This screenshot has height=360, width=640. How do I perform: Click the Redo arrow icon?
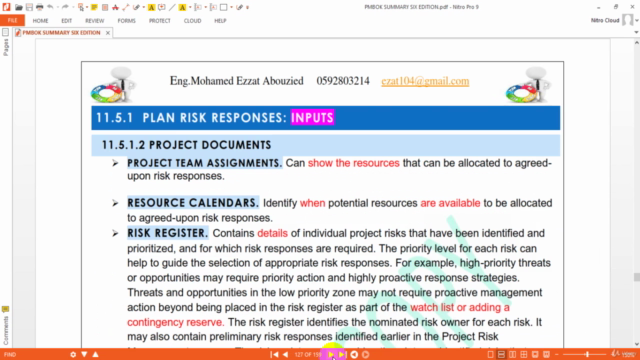click(x=65, y=7)
